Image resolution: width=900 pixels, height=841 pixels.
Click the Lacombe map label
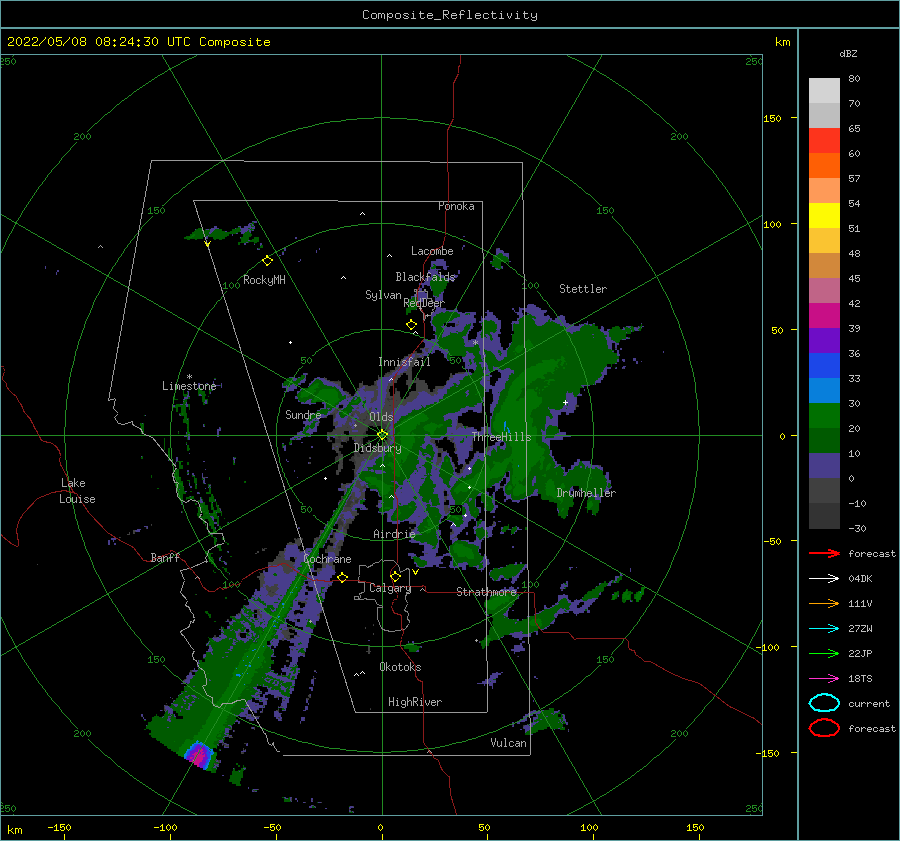432,251
